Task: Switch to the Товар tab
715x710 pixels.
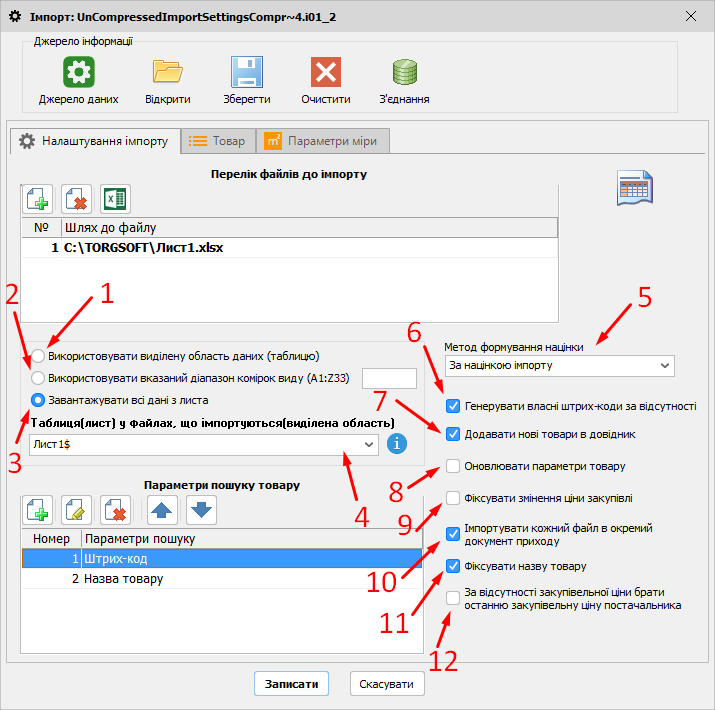Action: [x=217, y=141]
